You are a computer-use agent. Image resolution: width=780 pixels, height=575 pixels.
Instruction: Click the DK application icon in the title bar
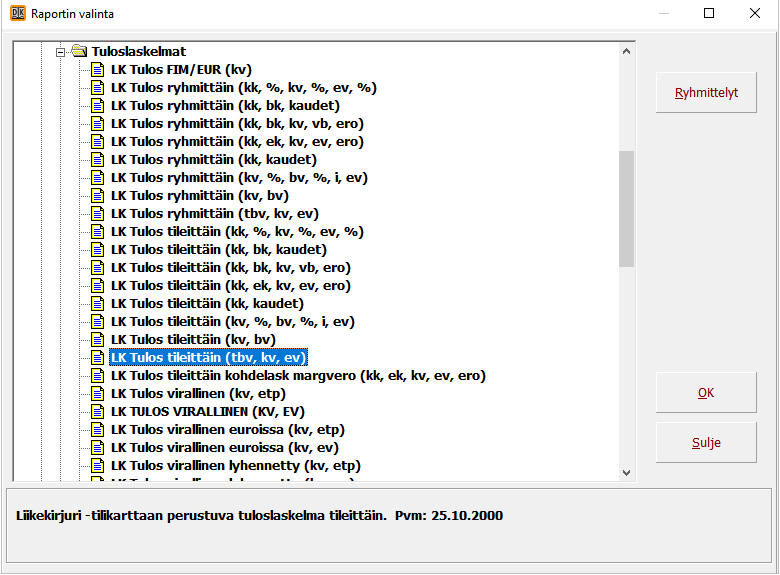pos(15,14)
